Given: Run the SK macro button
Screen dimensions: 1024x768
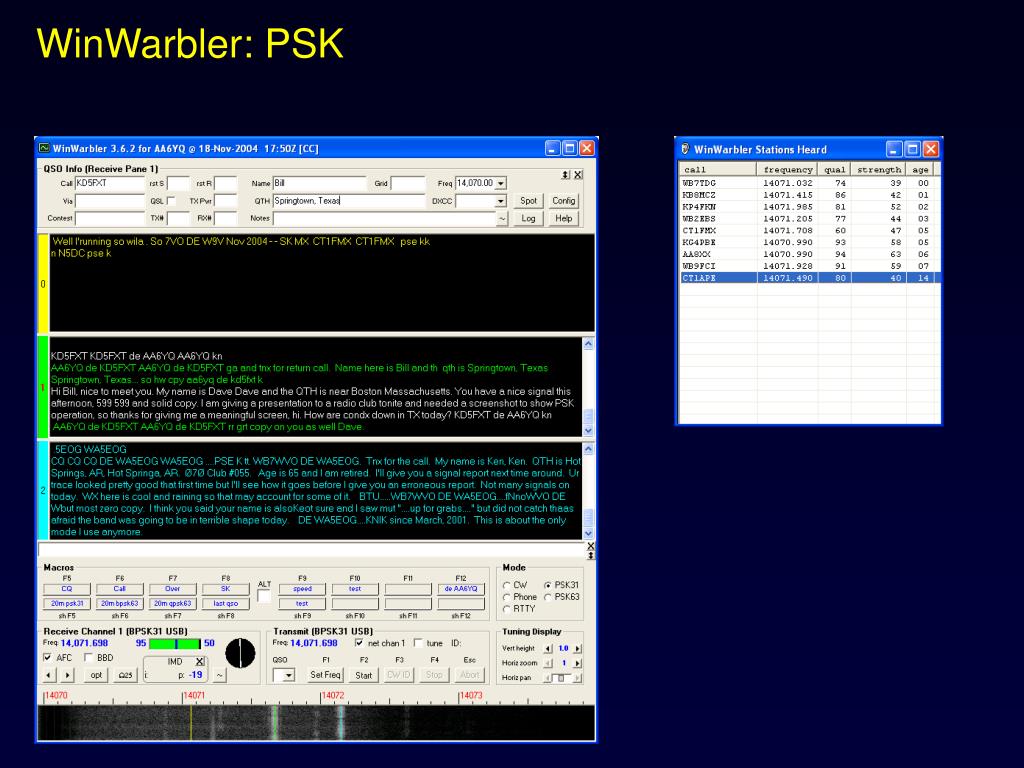Looking at the screenshot, I should [225, 589].
